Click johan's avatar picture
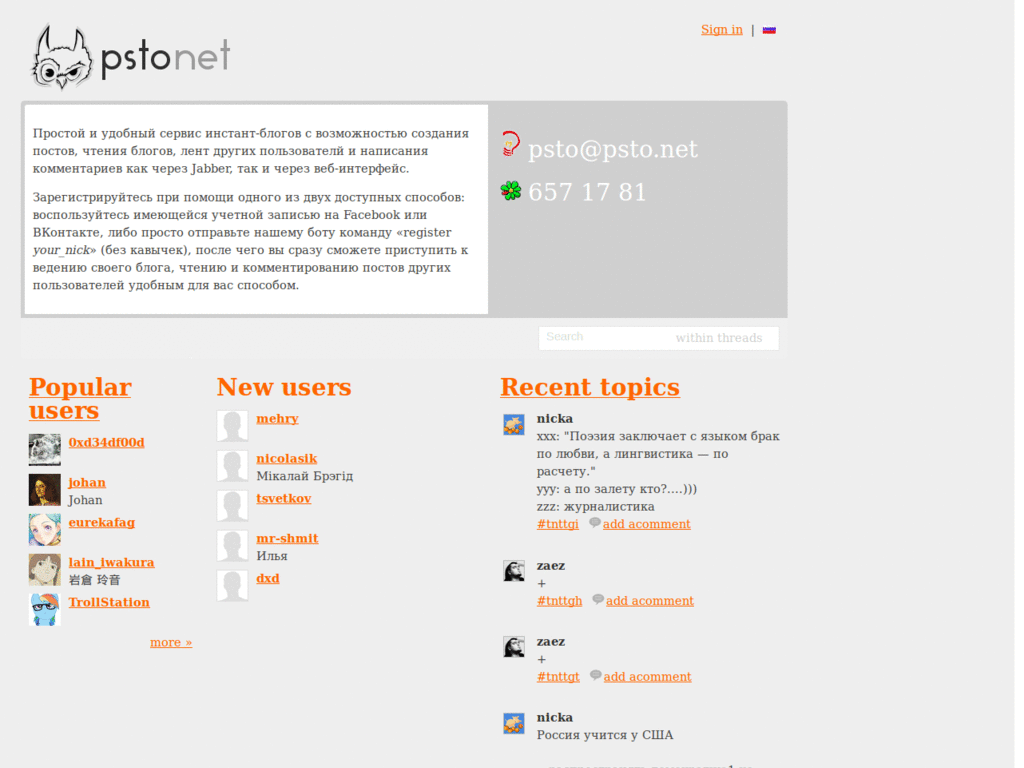Image resolution: width=1024 pixels, height=768 pixels. [x=44, y=489]
